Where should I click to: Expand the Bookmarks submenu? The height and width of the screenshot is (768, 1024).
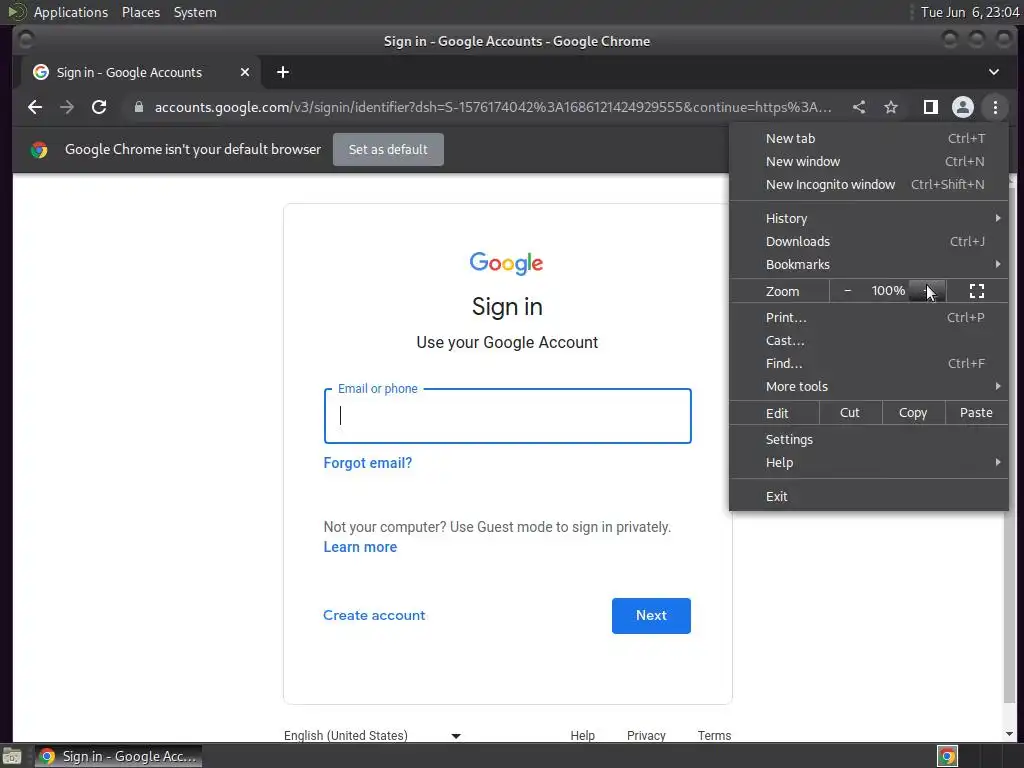(x=869, y=264)
